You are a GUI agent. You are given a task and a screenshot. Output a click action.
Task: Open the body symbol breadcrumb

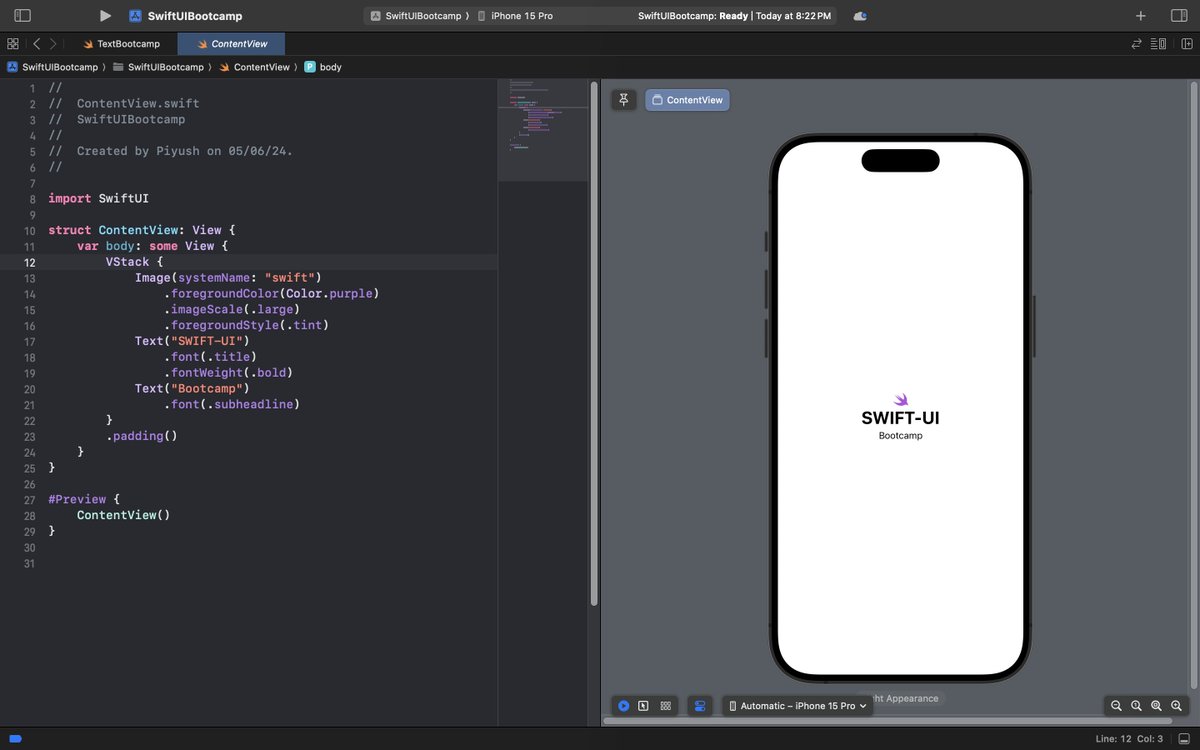pos(323,67)
